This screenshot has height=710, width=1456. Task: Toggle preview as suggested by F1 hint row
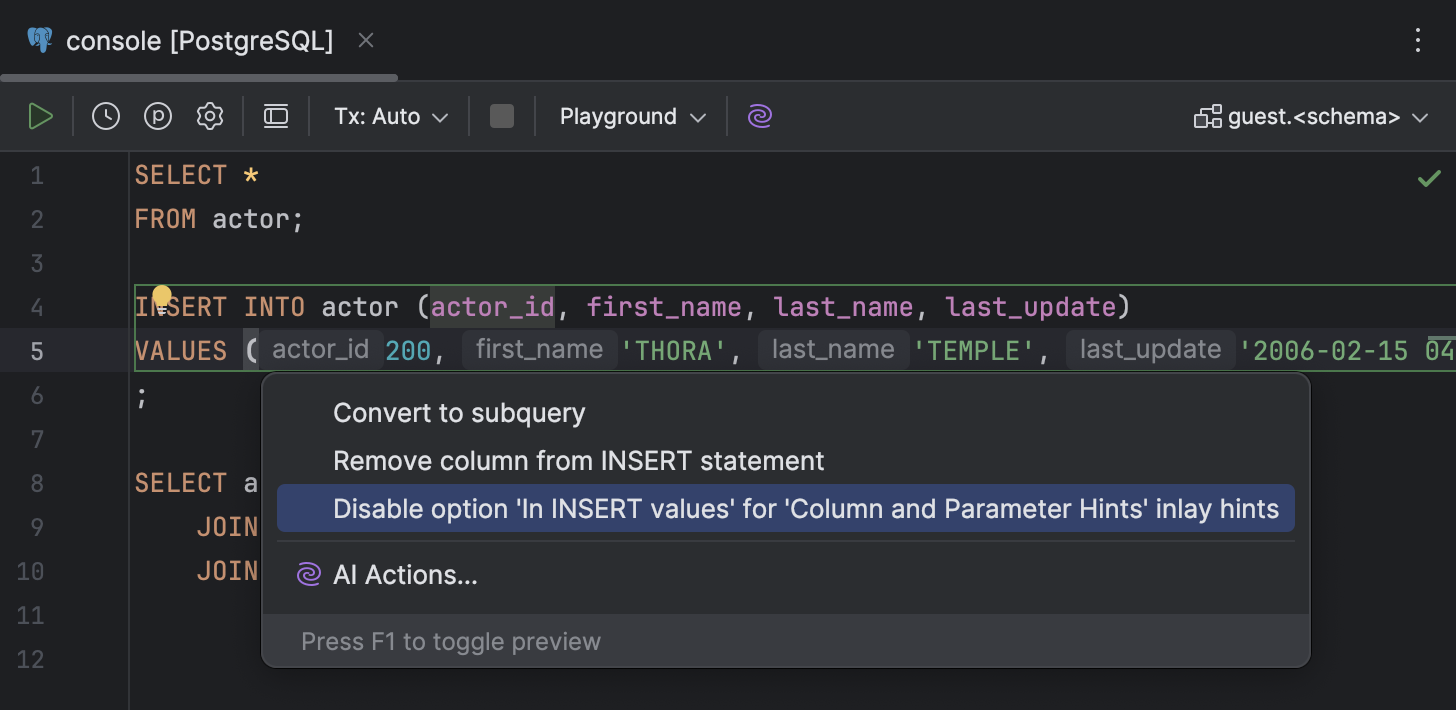(450, 641)
